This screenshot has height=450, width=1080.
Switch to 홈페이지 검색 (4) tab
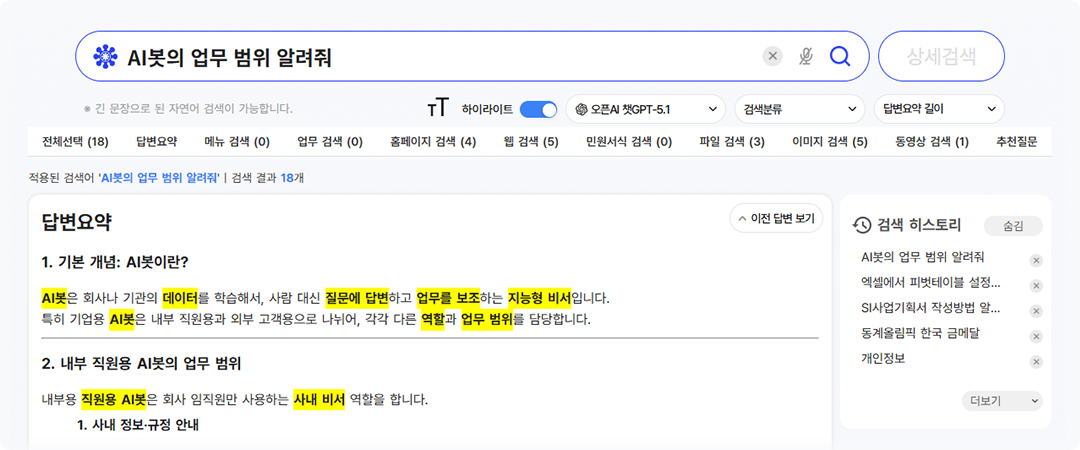tap(433, 142)
